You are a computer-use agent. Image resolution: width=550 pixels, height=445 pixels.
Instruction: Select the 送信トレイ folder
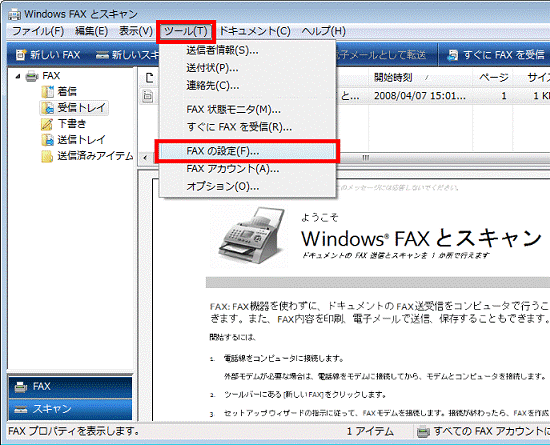(81, 140)
